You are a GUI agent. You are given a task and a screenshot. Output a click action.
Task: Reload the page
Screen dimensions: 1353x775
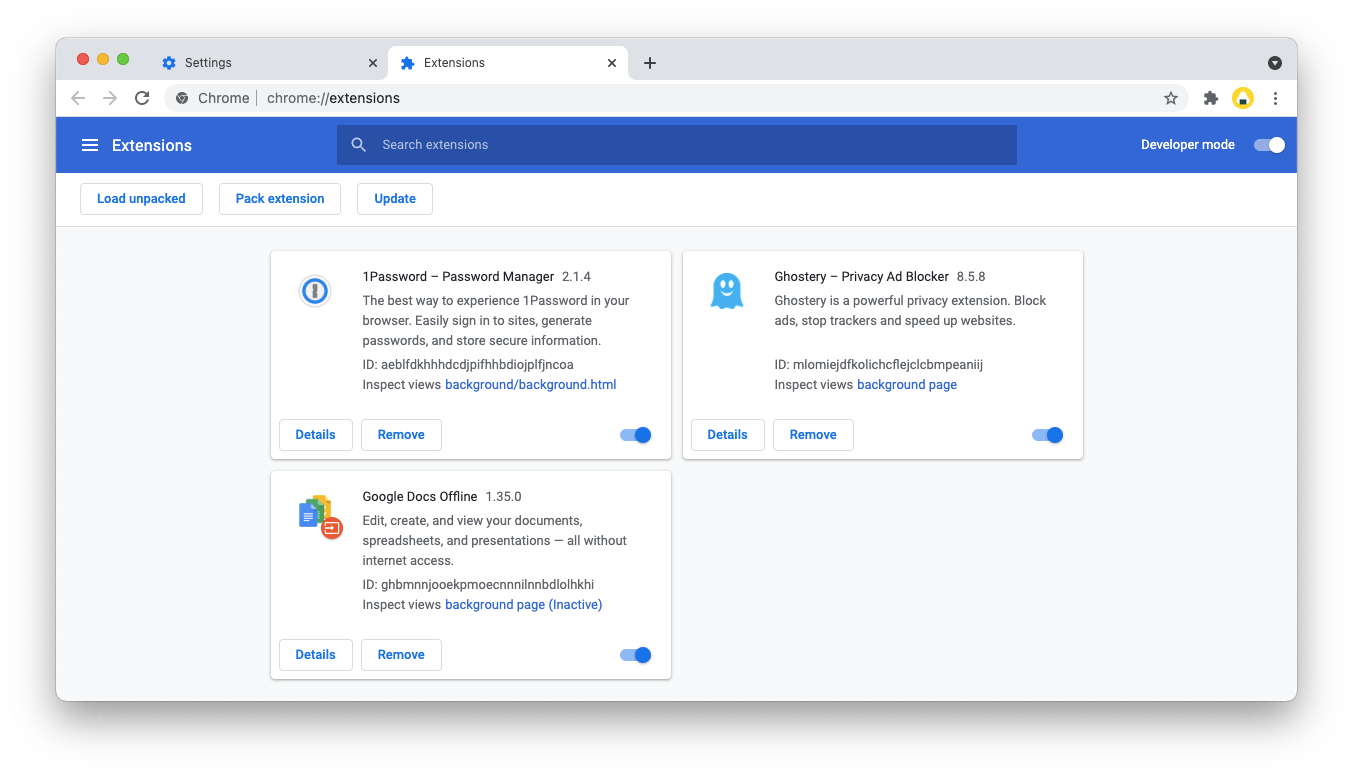point(142,98)
